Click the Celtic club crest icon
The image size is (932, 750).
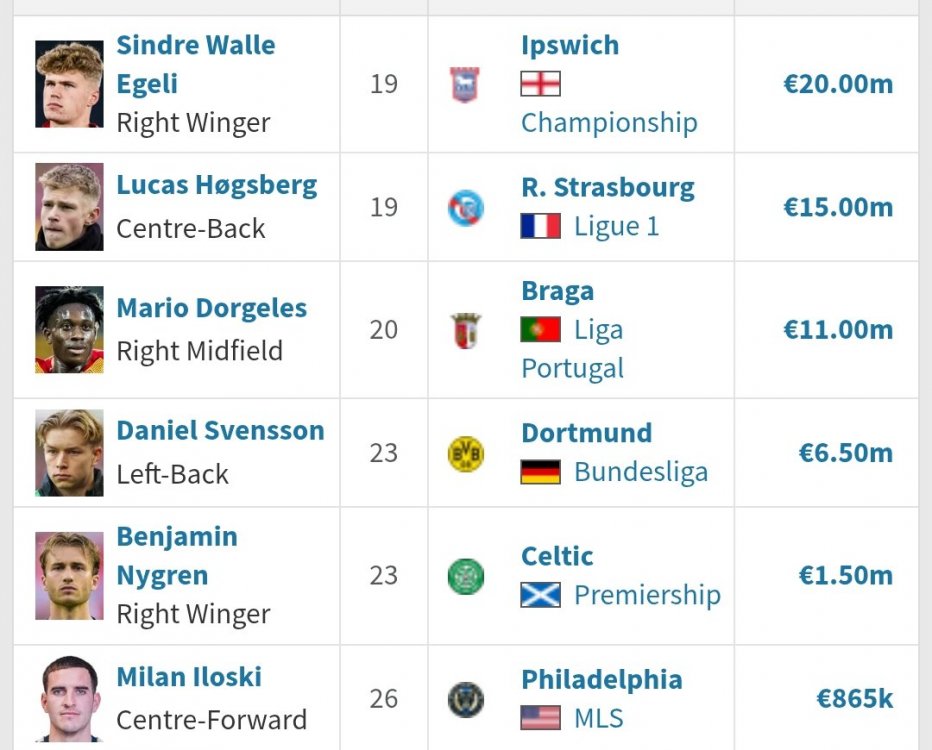pos(465,576)
